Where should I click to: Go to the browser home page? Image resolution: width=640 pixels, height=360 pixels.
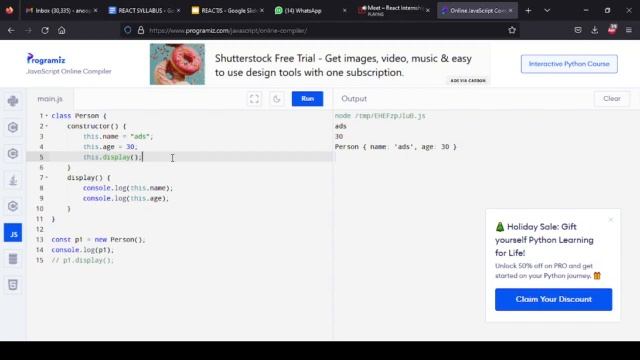[62, 30]
